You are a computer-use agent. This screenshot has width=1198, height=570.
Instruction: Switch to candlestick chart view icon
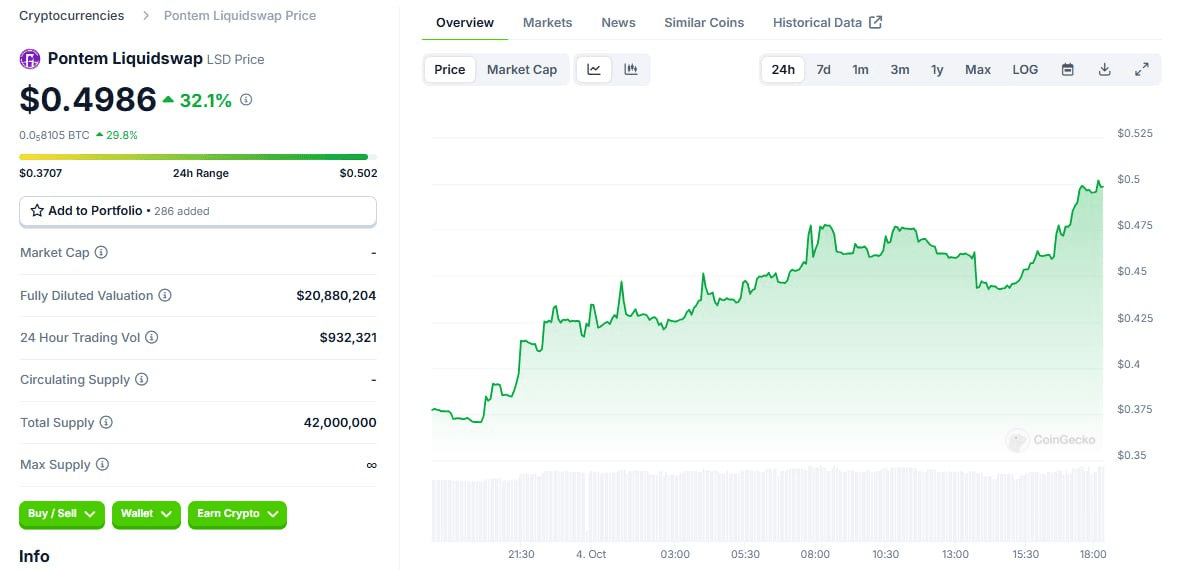pyautogui.click(x=630, y=70)
